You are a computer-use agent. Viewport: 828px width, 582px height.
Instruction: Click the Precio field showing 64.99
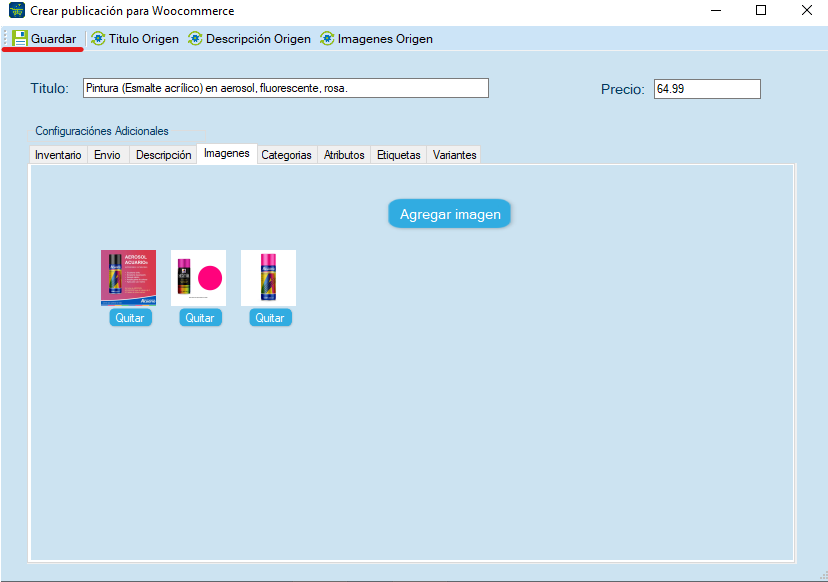click(x=707, y=89)
